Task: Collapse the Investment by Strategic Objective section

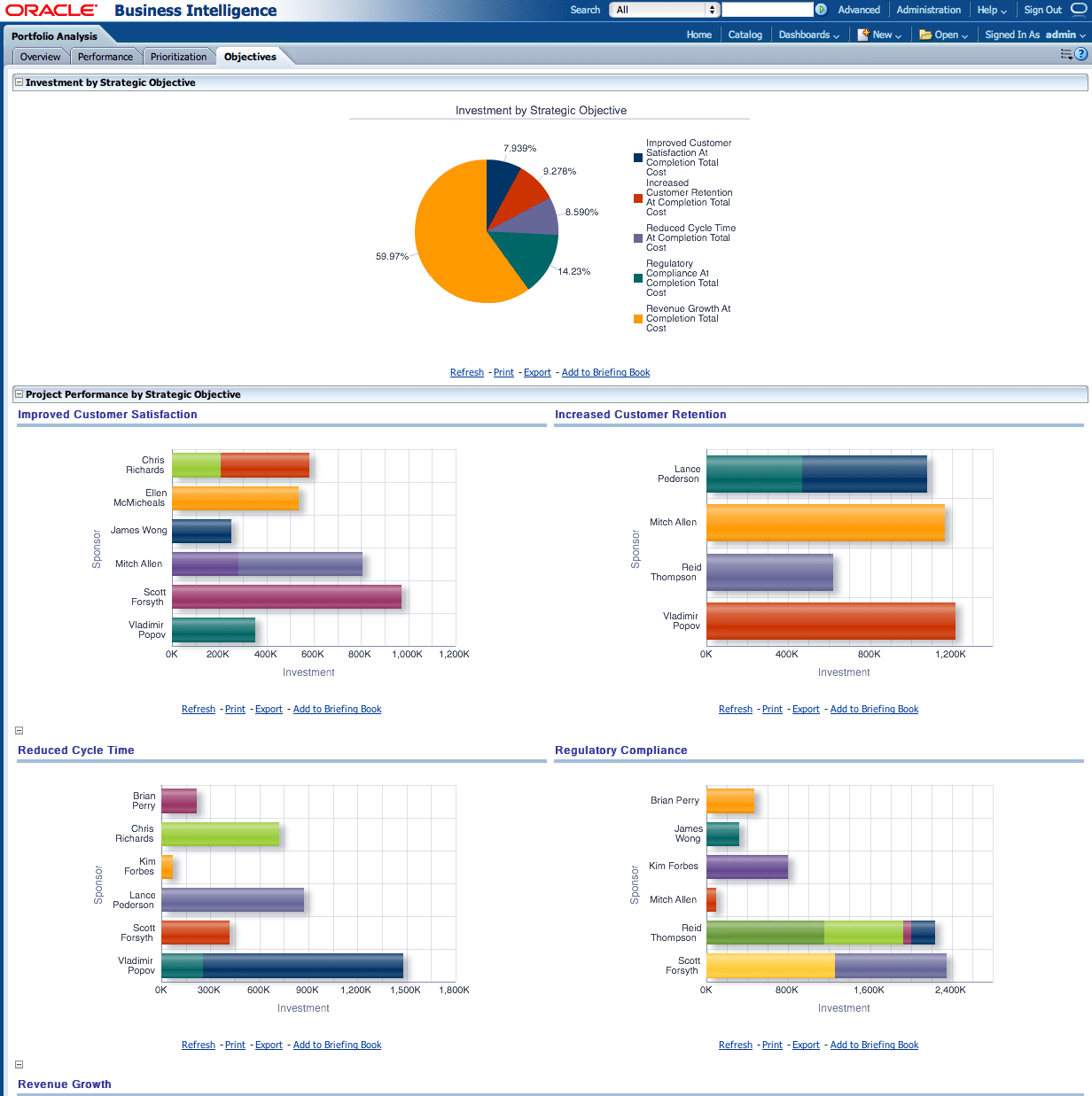Action: (19, 82)
